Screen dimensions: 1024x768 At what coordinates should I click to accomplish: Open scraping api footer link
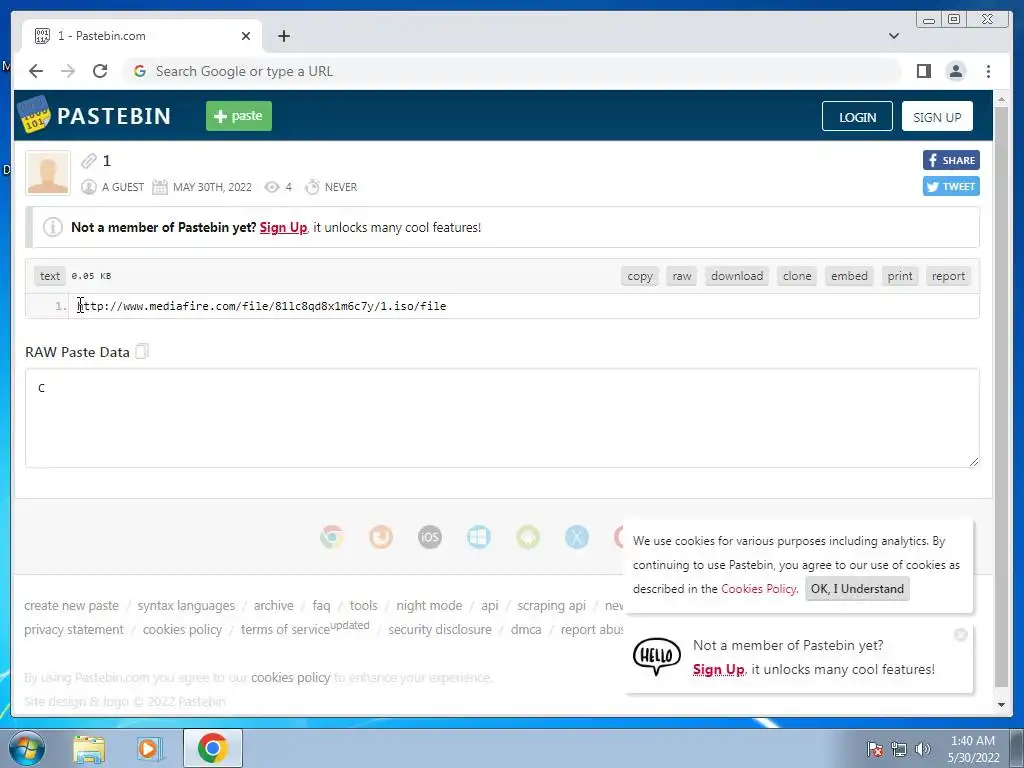coord(551,606)
